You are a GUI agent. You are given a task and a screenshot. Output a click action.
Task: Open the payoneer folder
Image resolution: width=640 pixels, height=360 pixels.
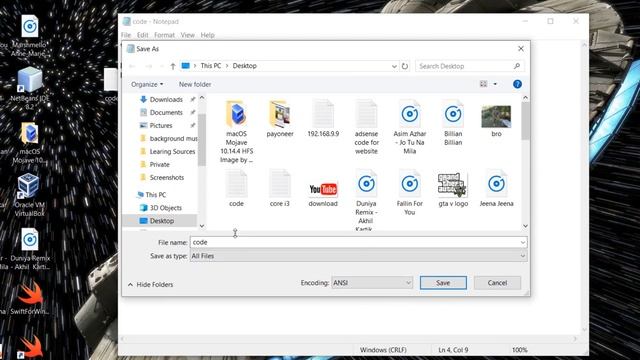pyautogui.click(x=280, y=118)
